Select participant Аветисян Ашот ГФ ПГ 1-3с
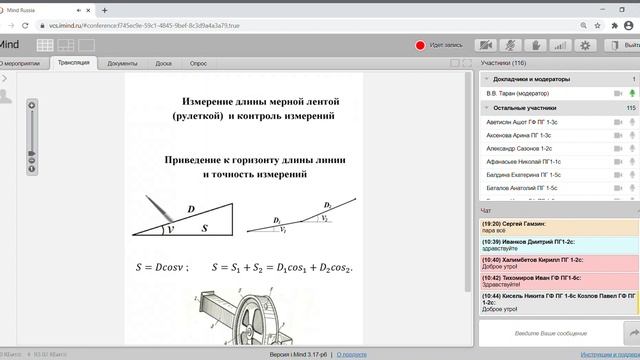 [522, 122]
